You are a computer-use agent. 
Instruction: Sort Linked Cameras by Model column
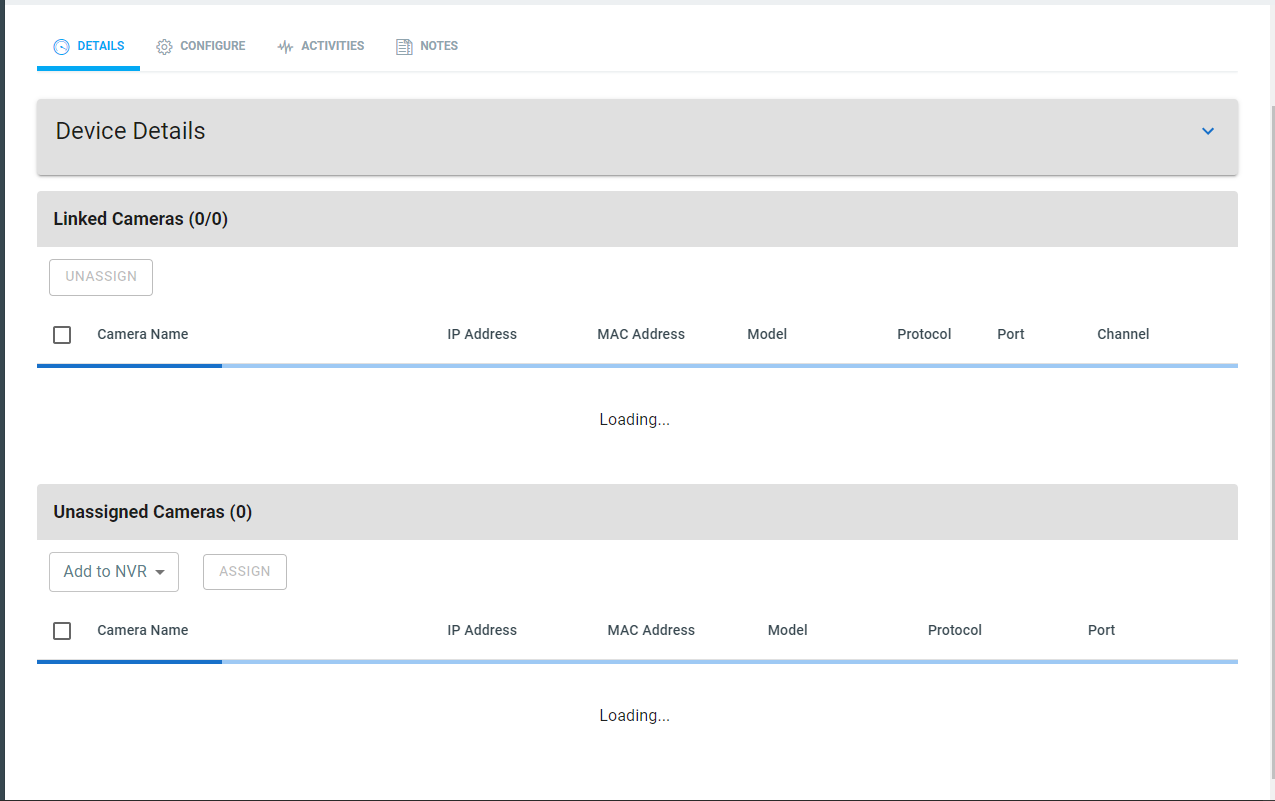pos(767,334)
